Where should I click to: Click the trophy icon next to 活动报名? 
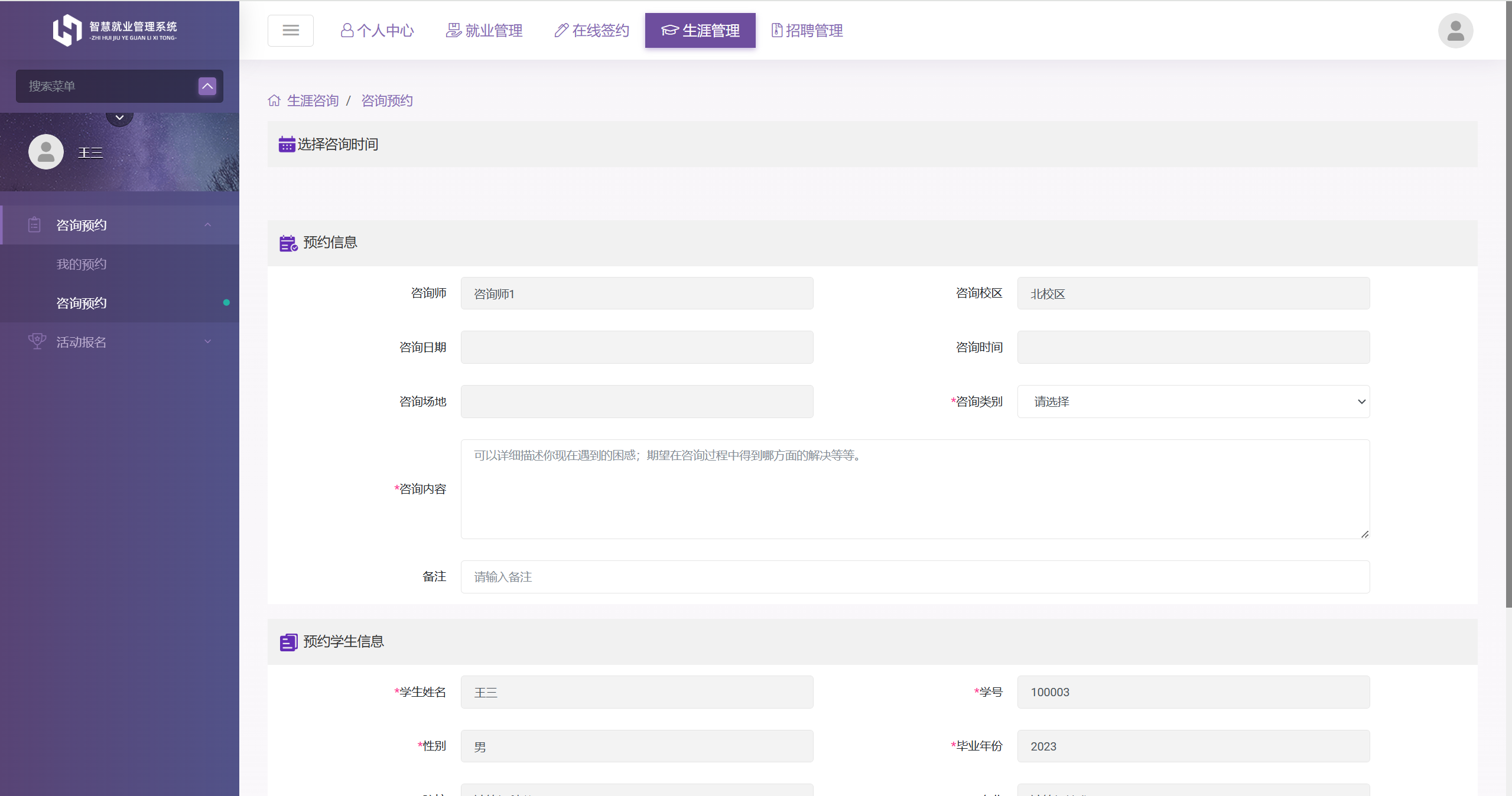(x=37, y=341)
